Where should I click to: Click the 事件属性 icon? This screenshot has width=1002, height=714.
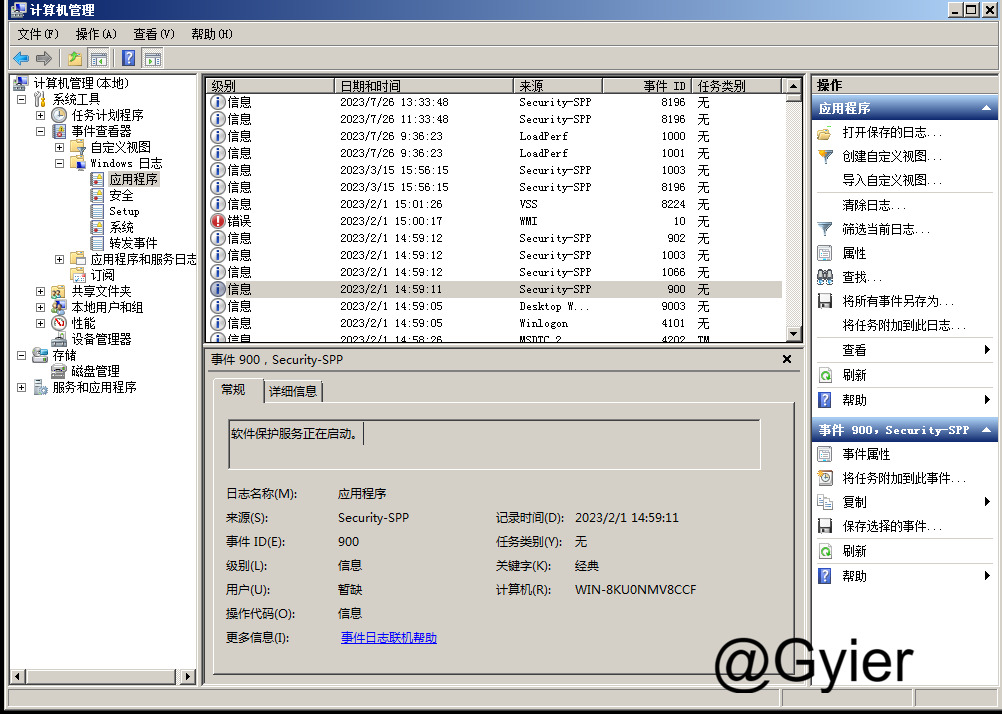point(825,454)
